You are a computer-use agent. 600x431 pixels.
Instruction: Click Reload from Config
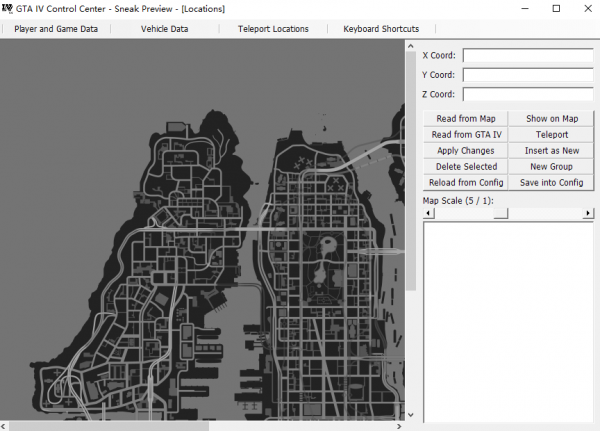tap(466, 183)
